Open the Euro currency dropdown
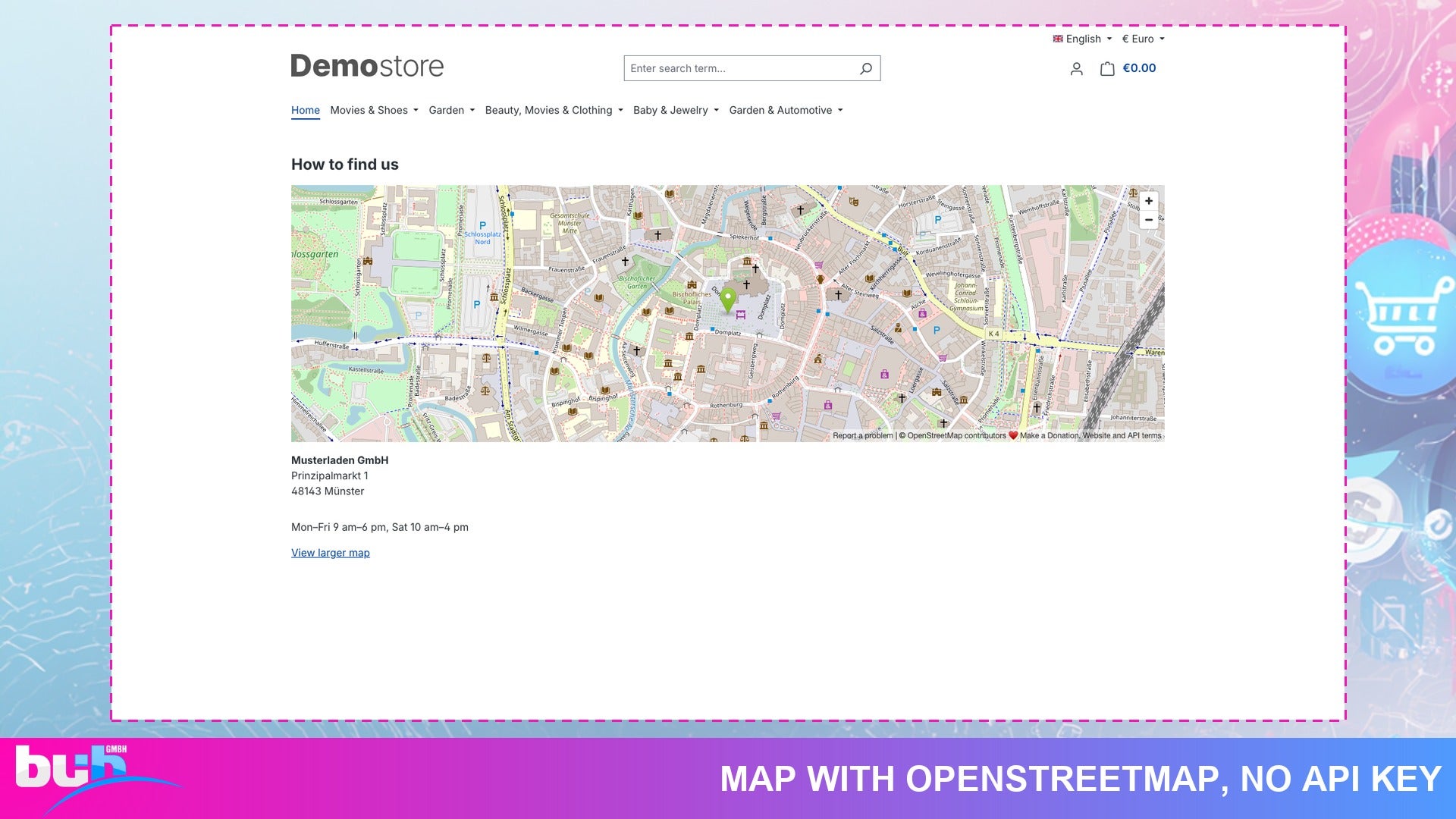 1143,39
